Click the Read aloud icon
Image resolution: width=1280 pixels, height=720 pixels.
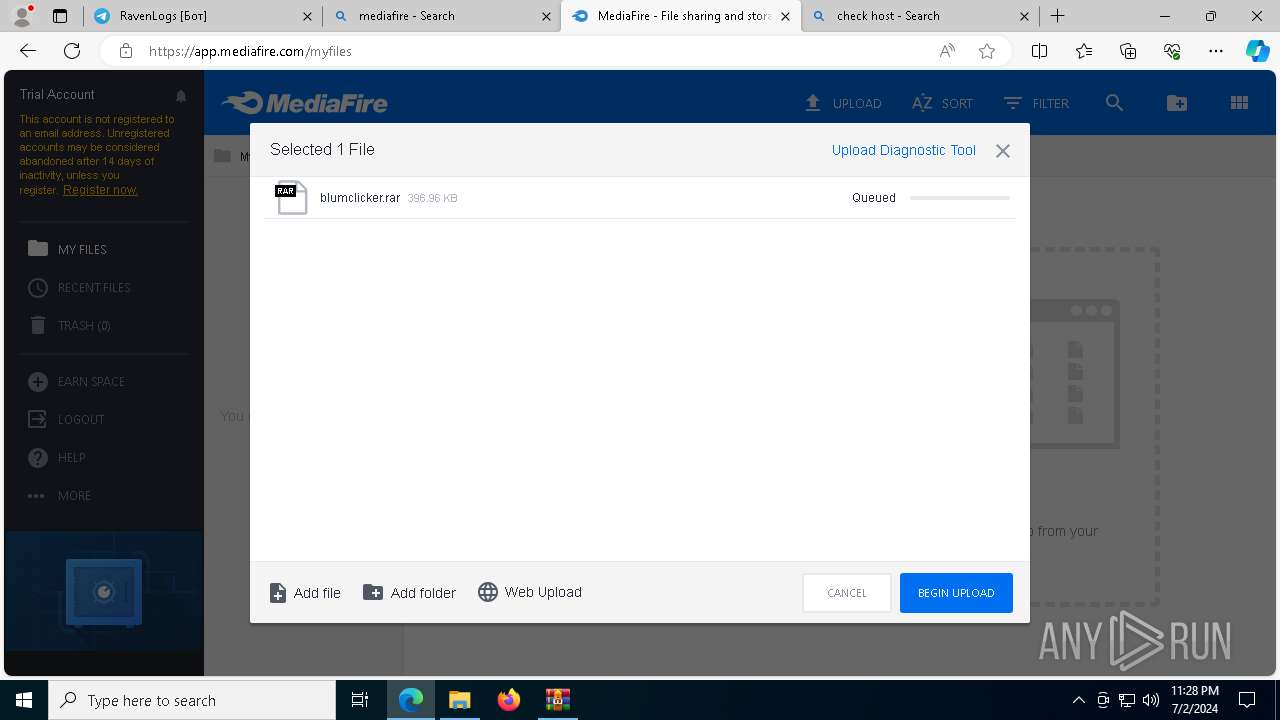click(947, 51)
